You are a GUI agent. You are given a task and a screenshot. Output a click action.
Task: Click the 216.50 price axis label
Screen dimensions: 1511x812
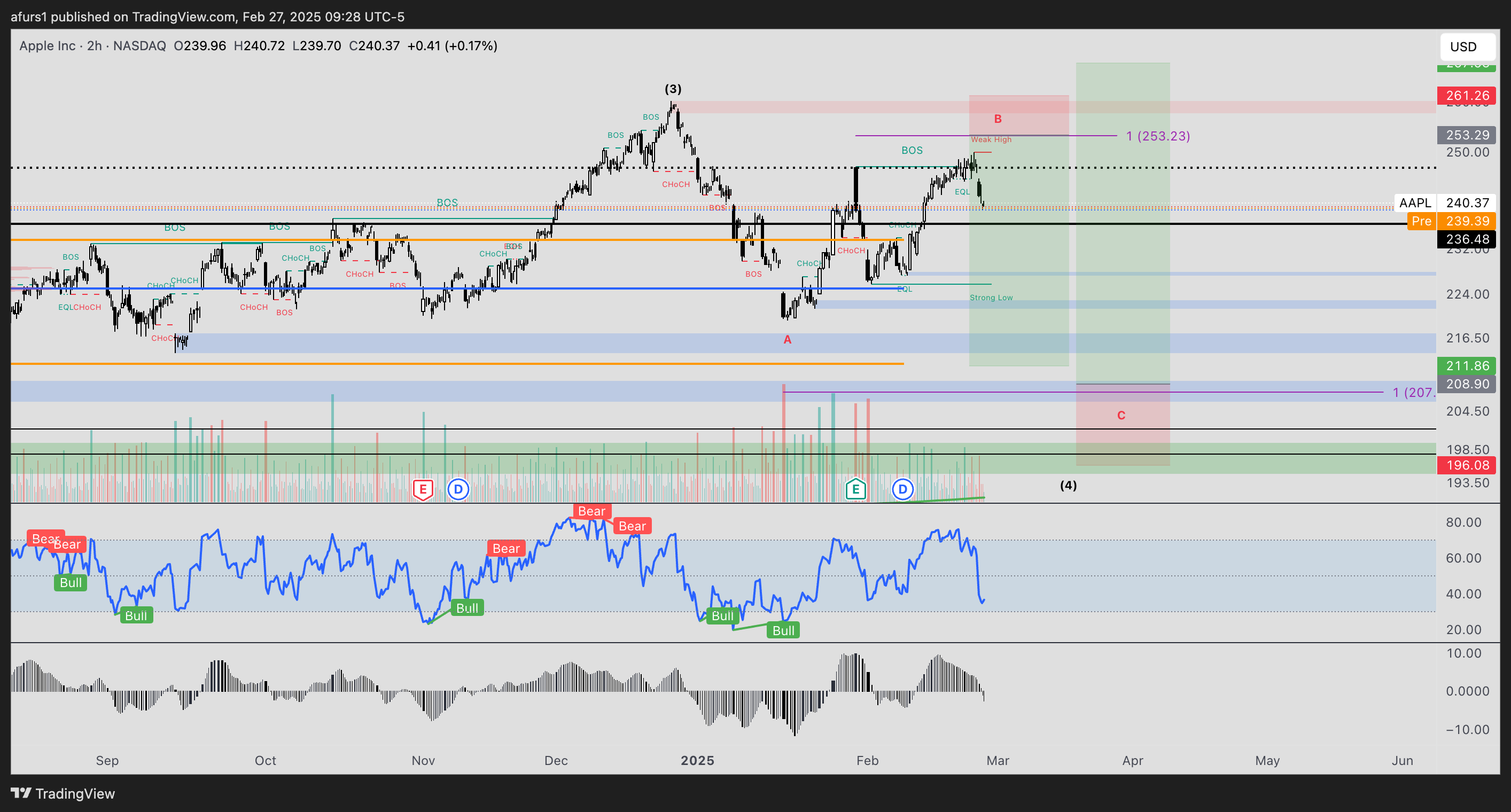[x=1468, y=338]
